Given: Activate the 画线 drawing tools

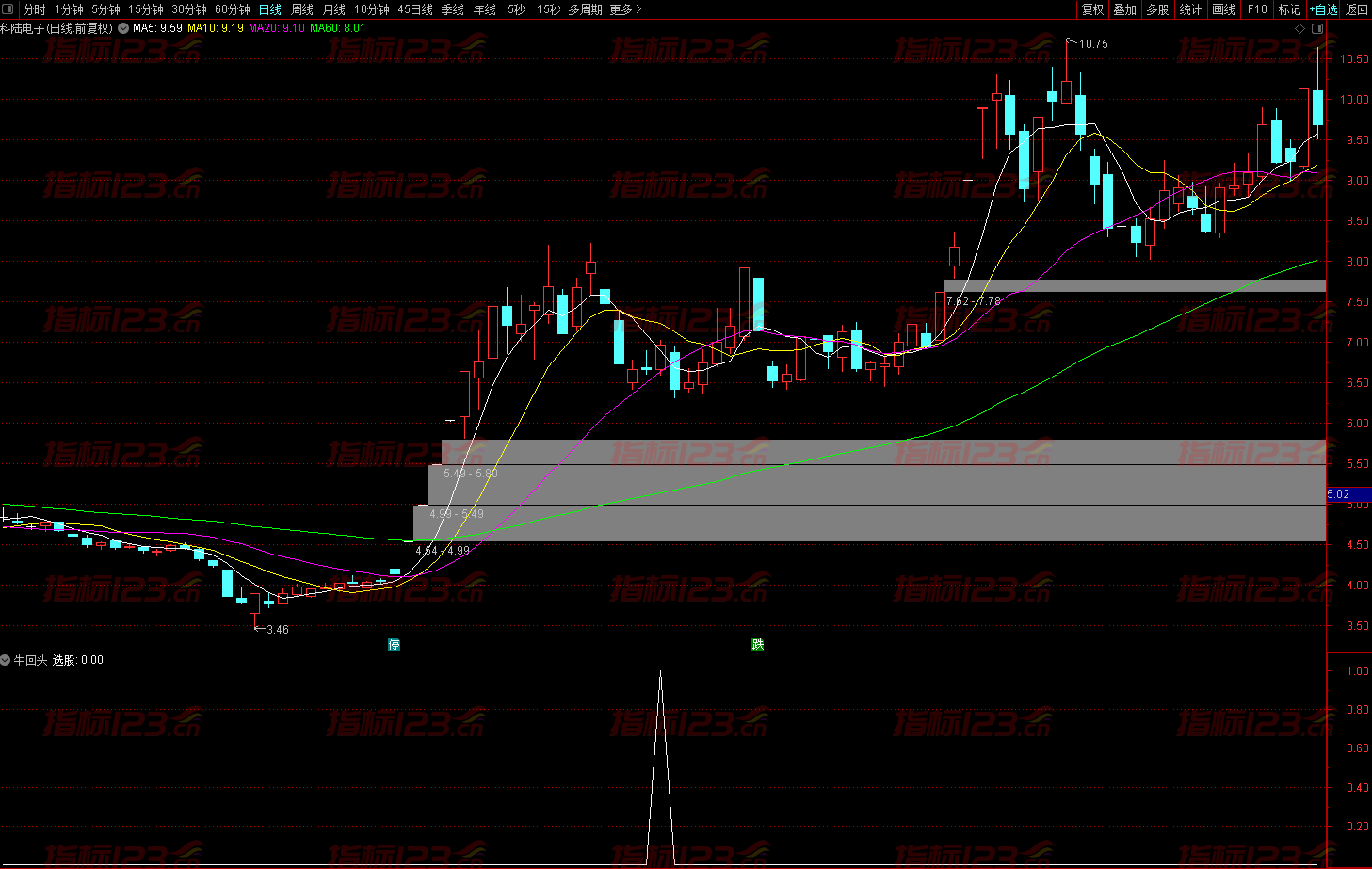Looking at the screenshot, I should pos(1223,9).
